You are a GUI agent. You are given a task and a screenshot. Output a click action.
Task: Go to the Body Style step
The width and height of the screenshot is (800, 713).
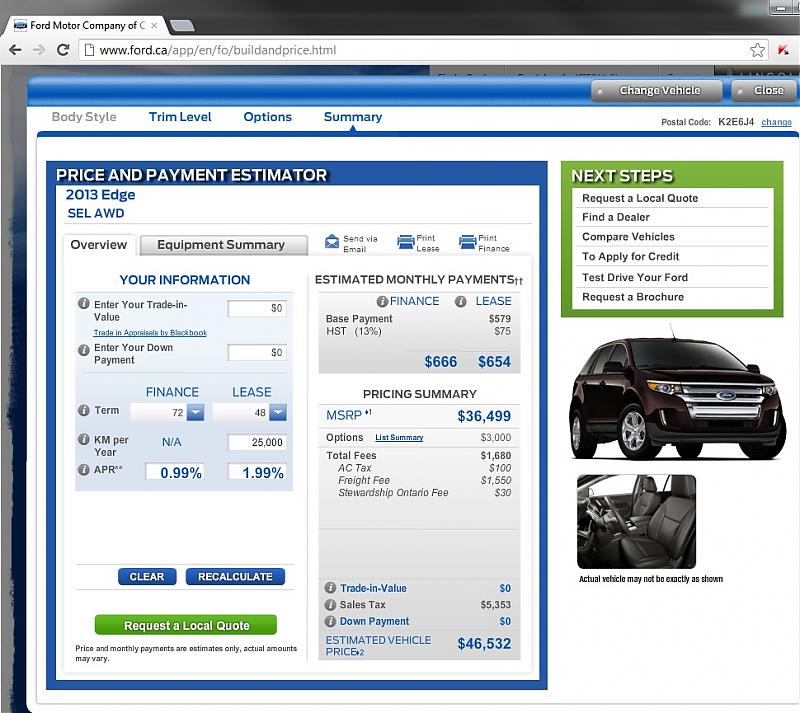(x=84, y=117)
